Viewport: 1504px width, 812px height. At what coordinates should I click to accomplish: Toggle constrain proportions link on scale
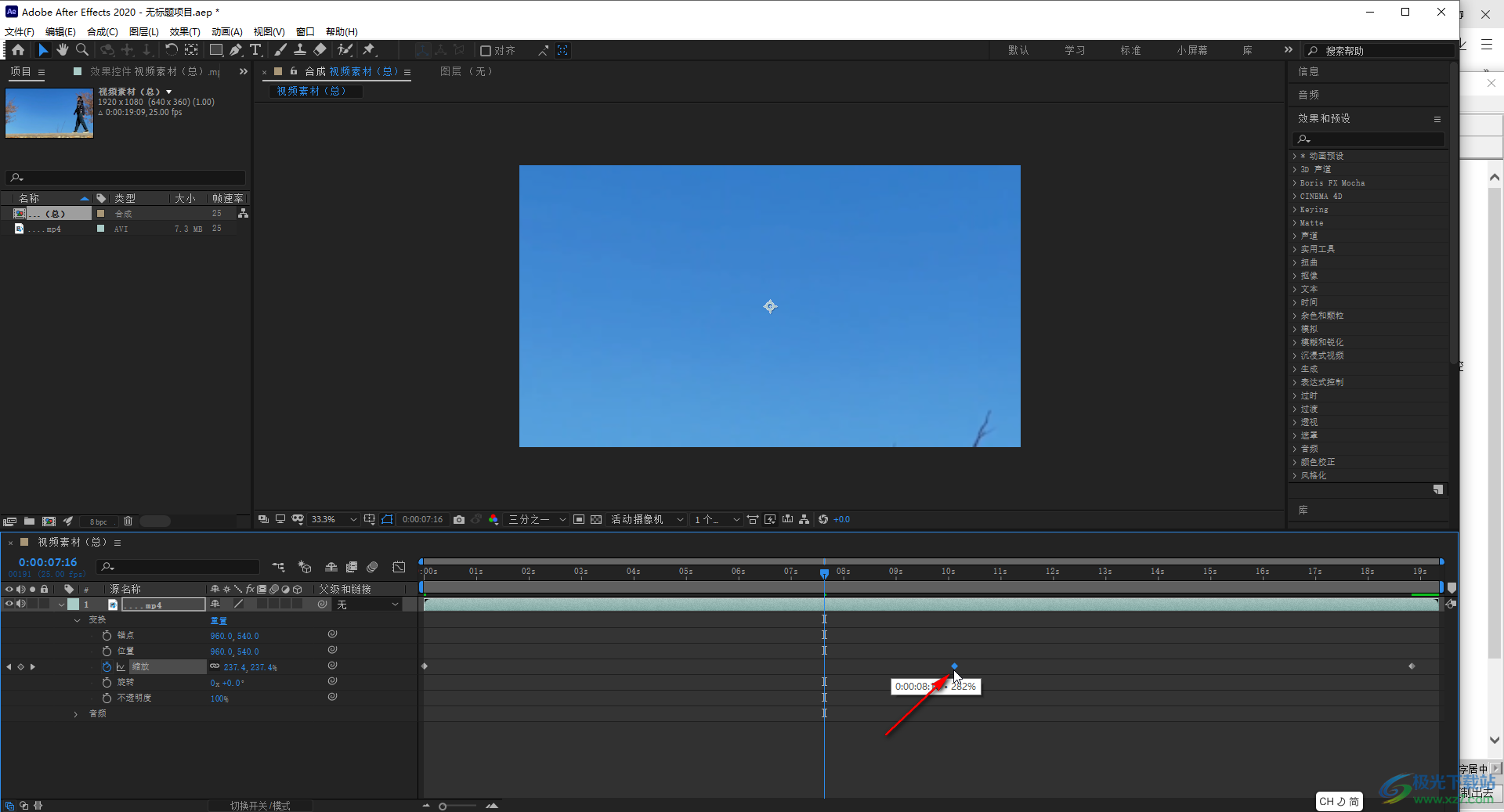(x=215, y=667)
